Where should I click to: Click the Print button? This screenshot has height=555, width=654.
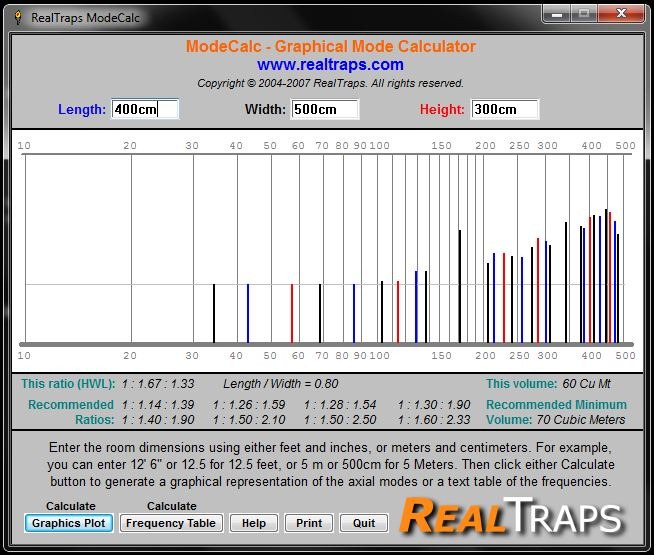tap(309, 523)
